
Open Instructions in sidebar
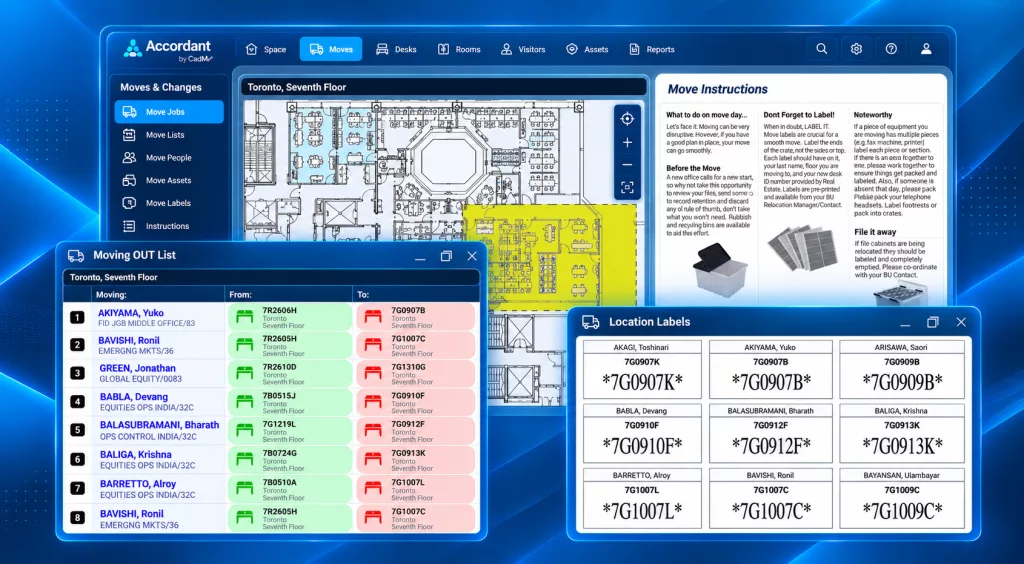[169, 226]
